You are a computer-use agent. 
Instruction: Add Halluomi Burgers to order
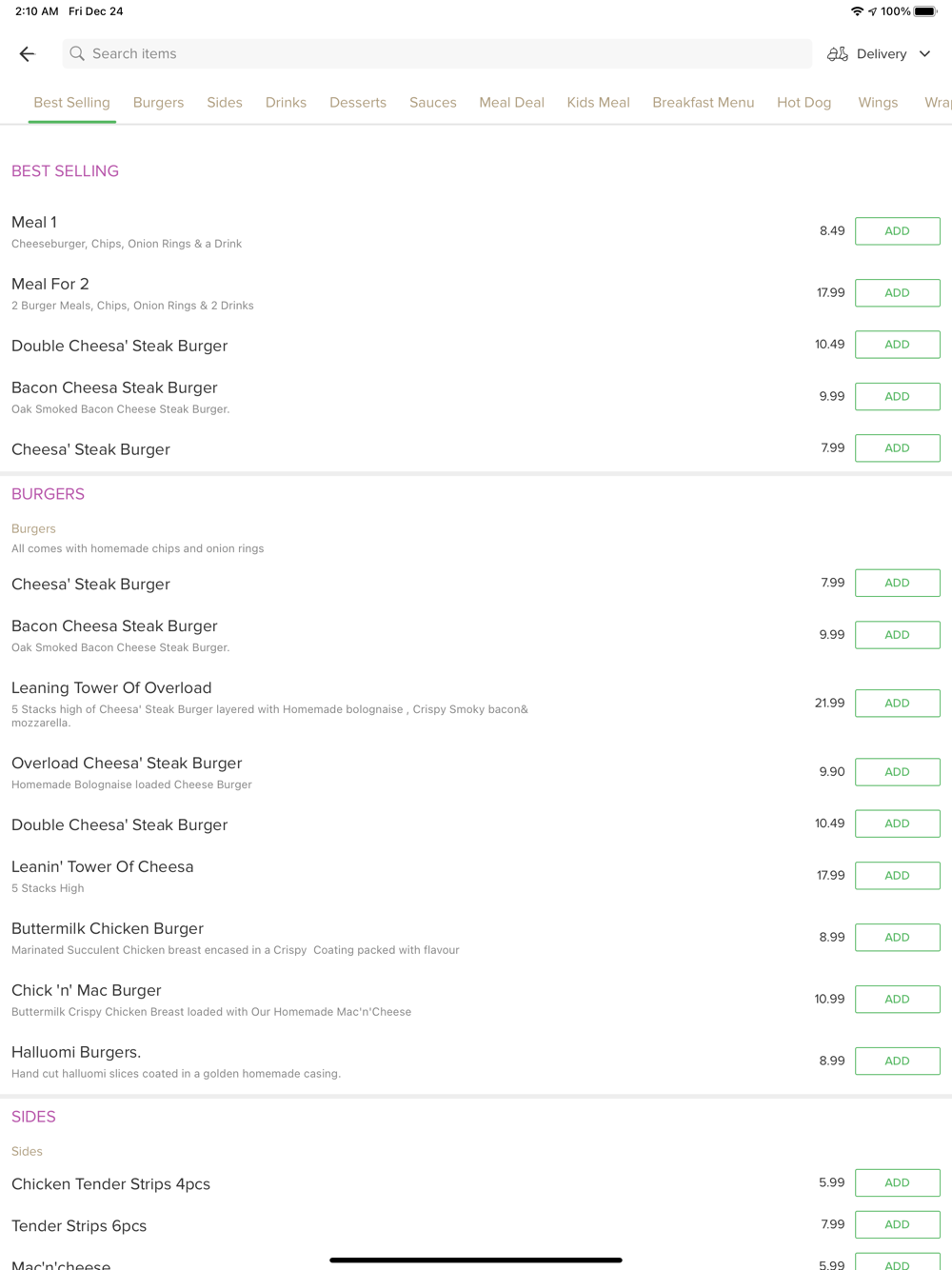click(x=897, y=1062)
